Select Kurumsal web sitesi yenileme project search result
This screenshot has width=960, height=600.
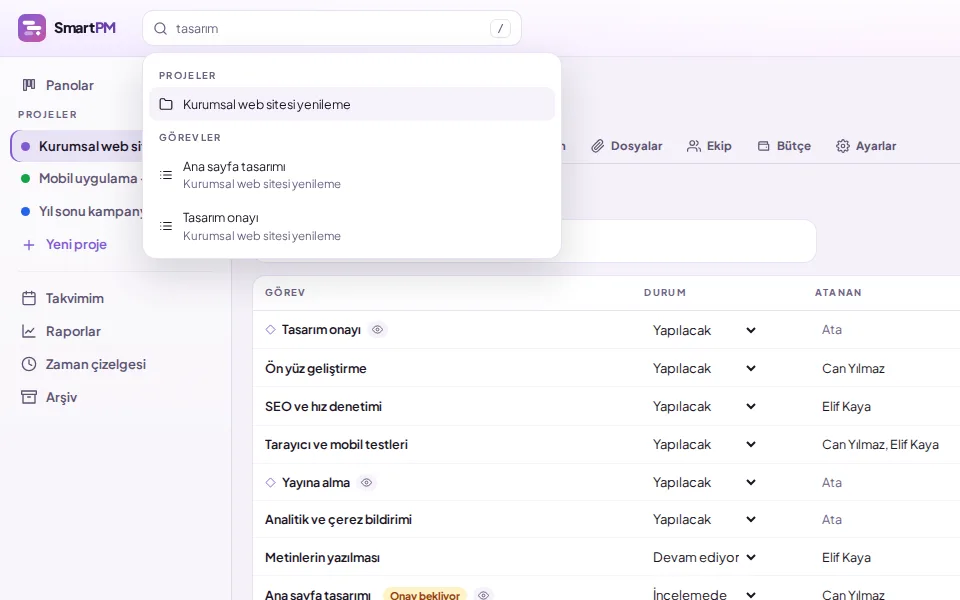click(x=352, y=104)
